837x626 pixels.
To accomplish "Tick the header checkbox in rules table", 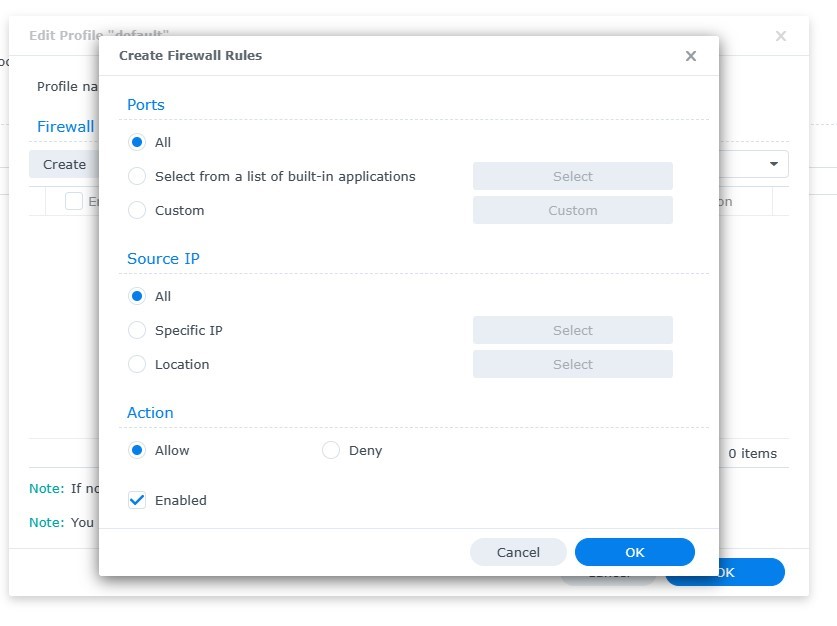I will pos(74,201).
